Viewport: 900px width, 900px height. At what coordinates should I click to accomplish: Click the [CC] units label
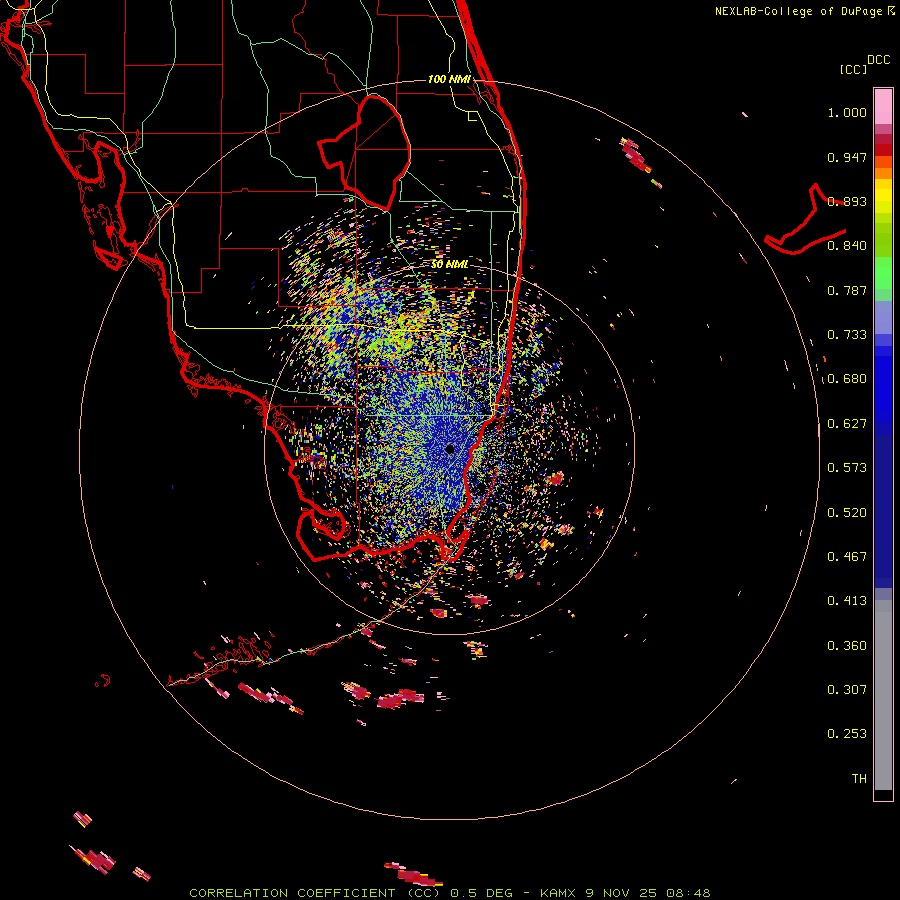[x=854, y=69]
